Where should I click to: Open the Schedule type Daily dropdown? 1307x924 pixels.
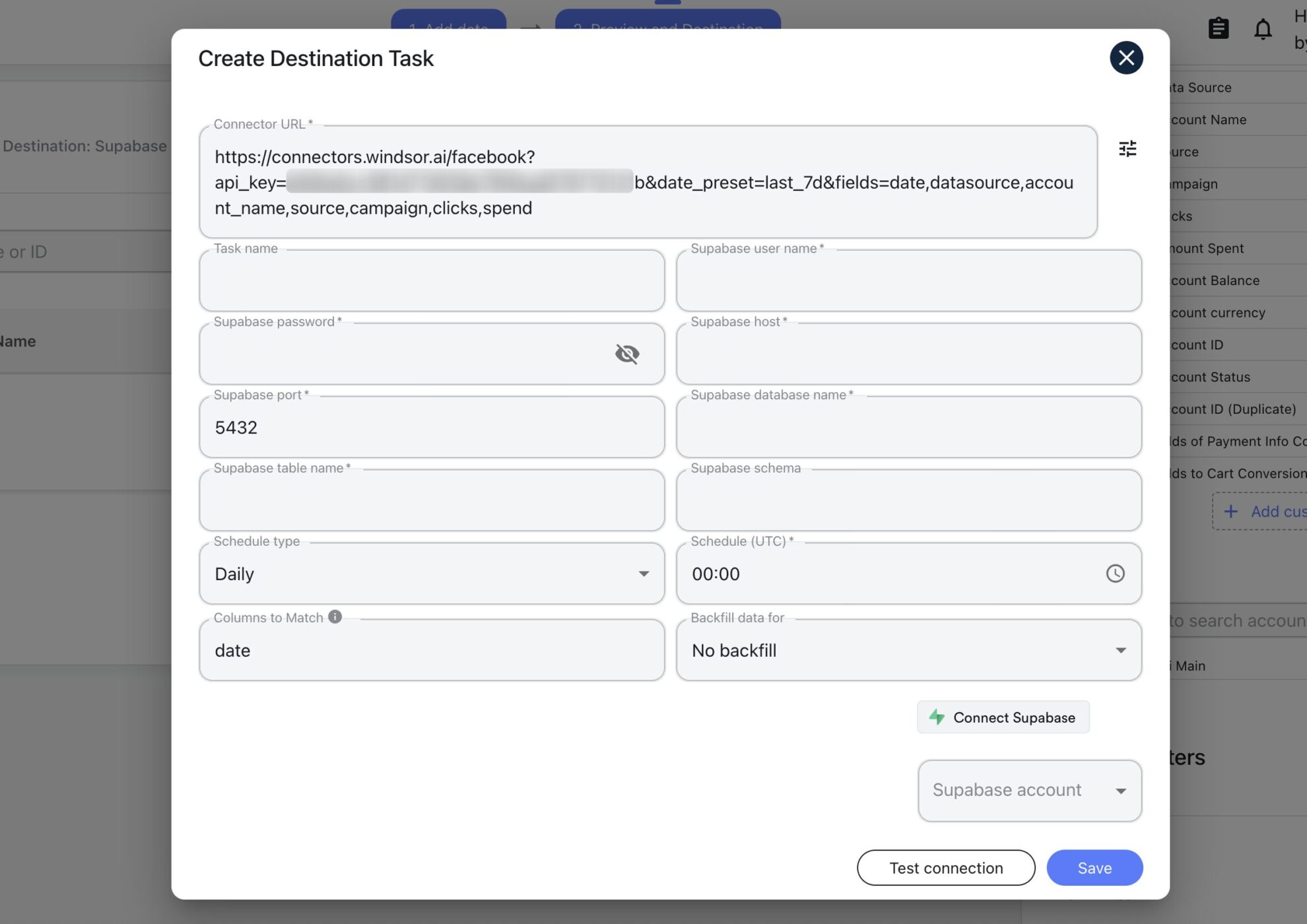[432, 574]
